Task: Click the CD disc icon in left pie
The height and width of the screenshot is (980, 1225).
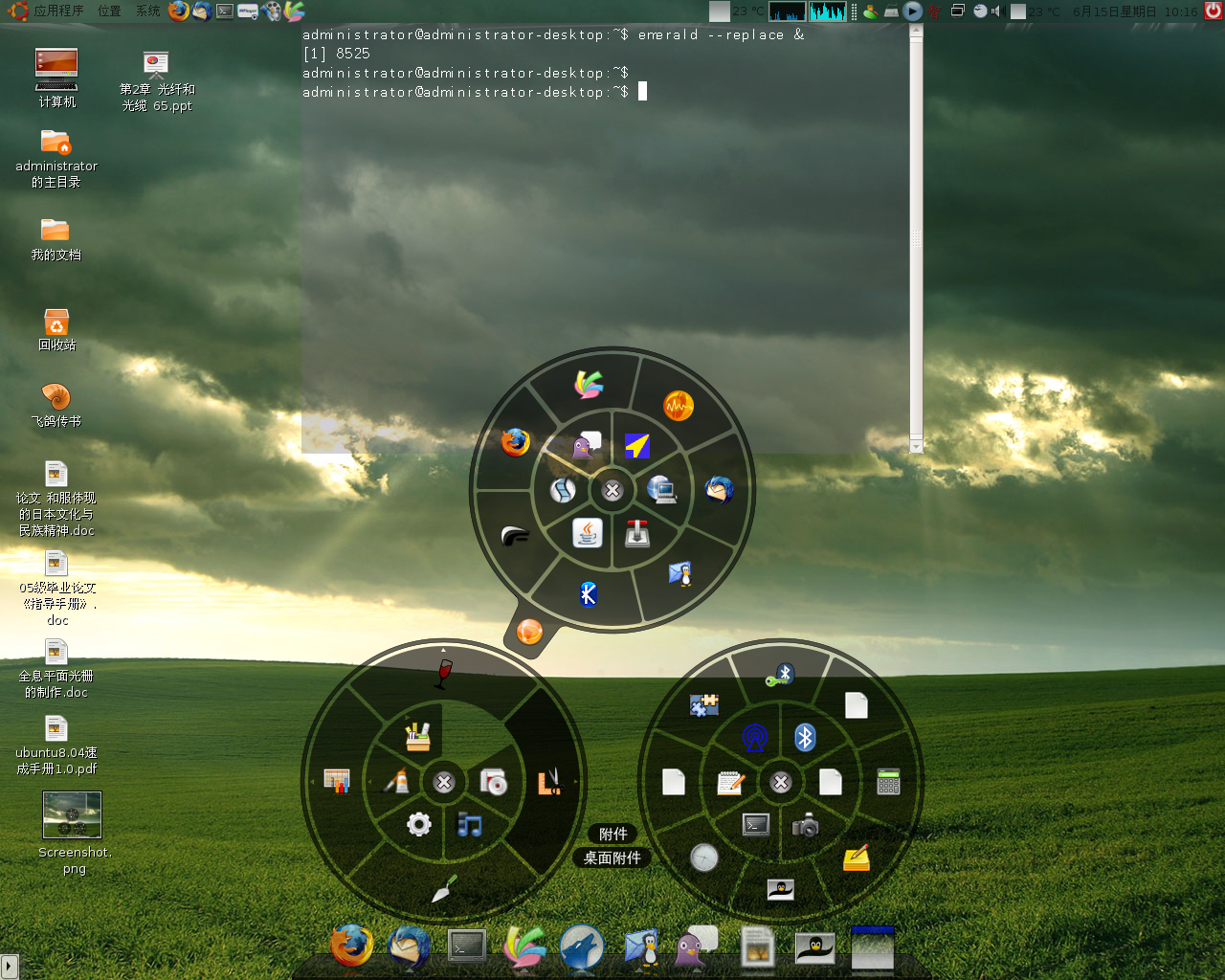Action: pos(493,782)
